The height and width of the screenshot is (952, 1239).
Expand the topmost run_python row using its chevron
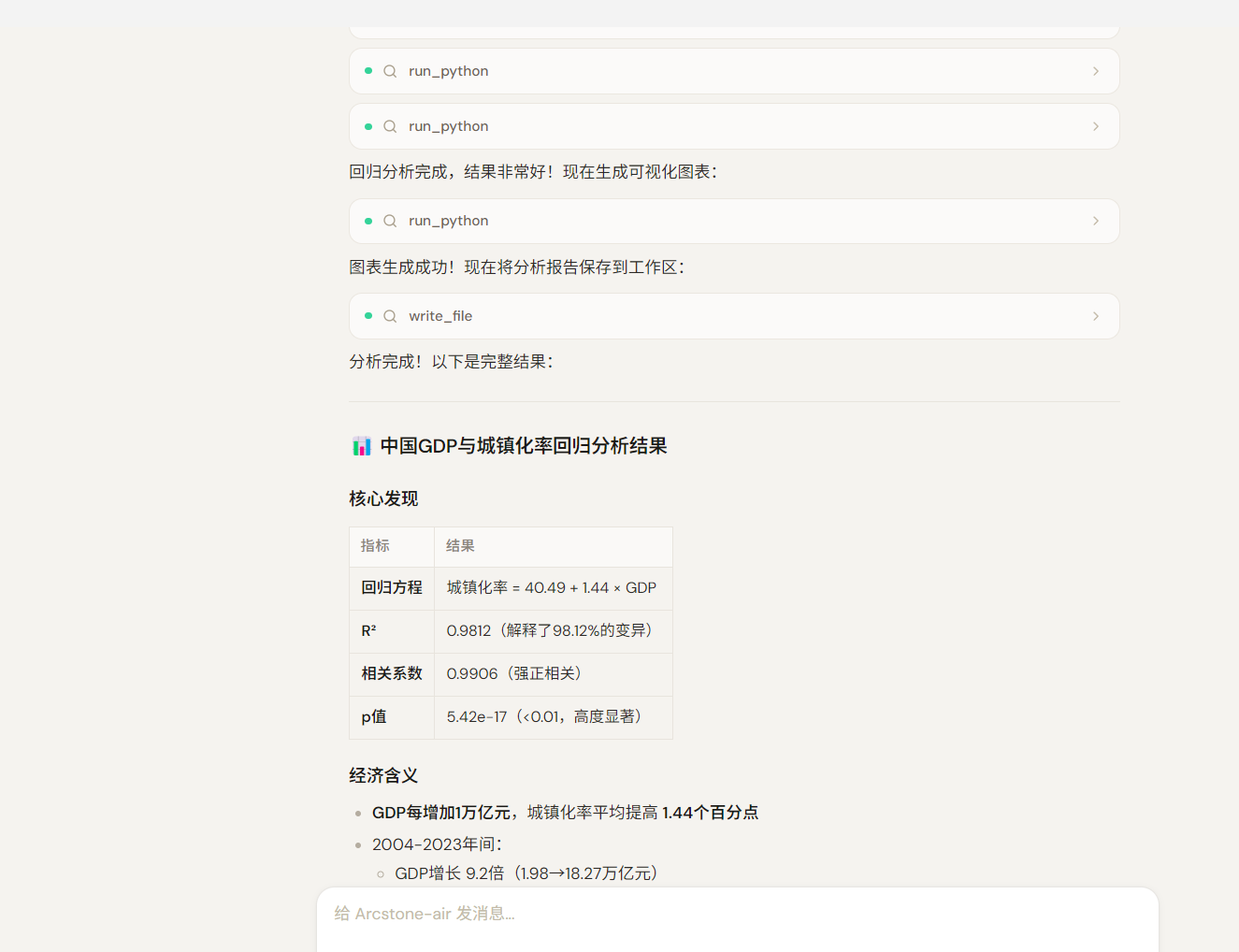click(x=1095, y=71)
